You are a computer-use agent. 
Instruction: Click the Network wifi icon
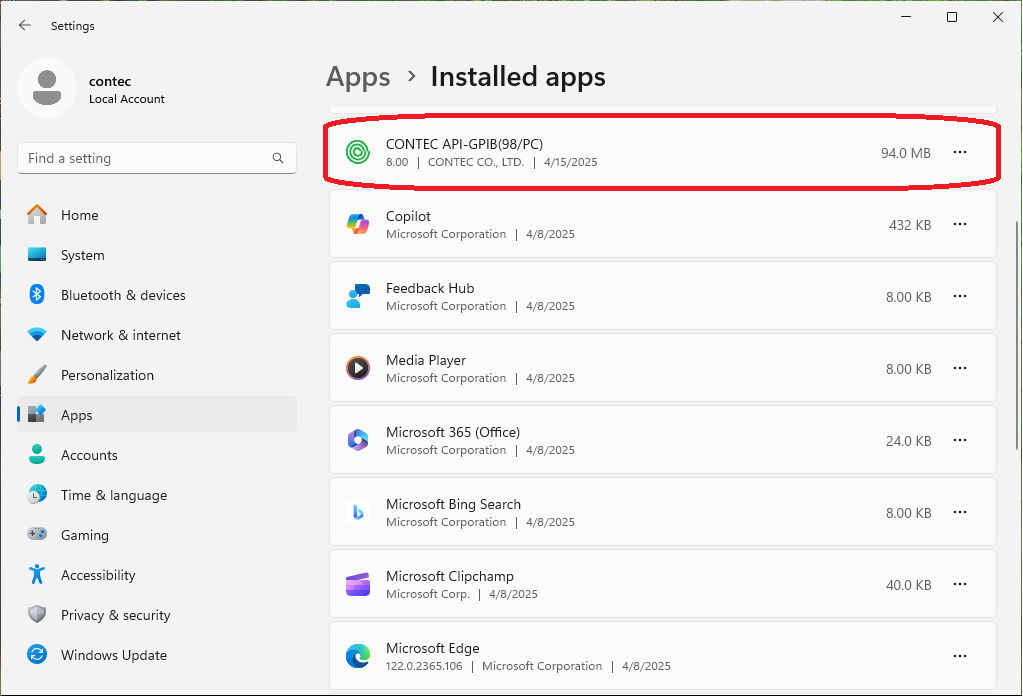[37, 335]
